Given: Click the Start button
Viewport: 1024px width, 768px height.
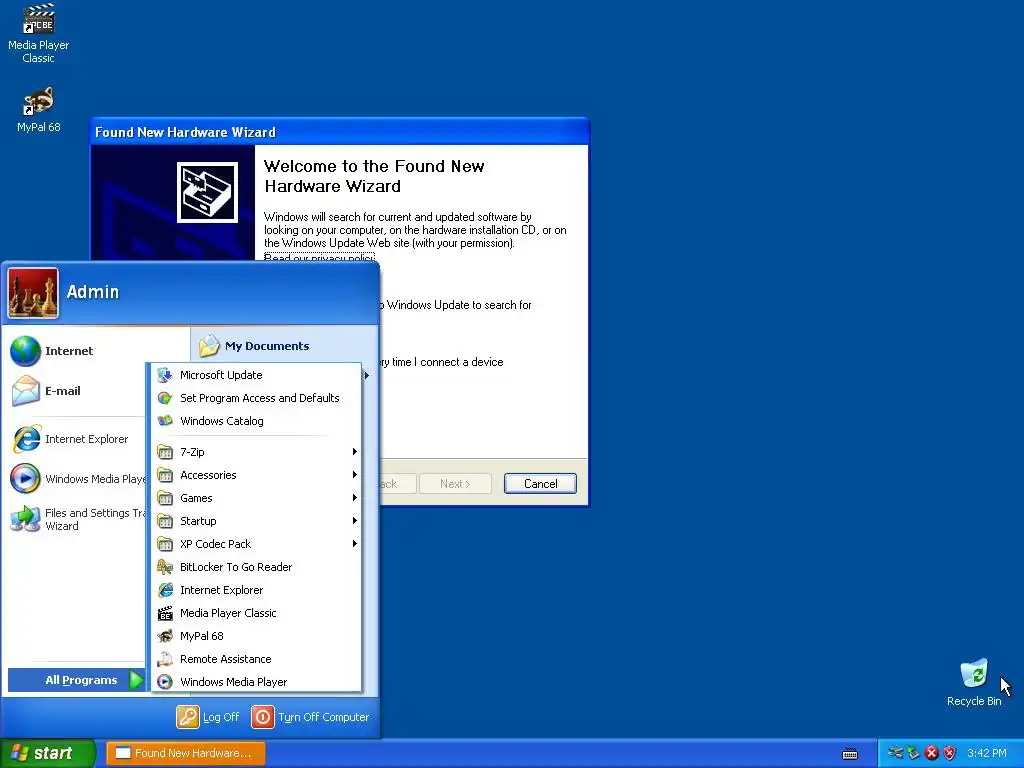Looking at the screenshot, I should (x=47, y=753).
